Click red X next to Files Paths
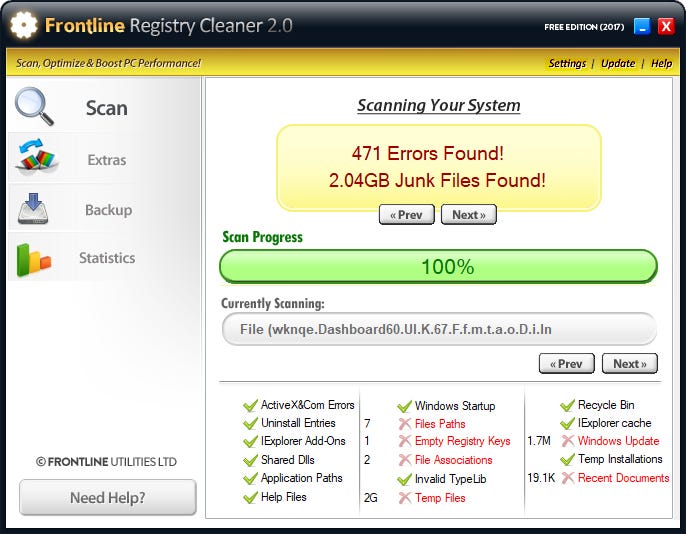Viewport: 686px width, 534px height. pos(405,424)
